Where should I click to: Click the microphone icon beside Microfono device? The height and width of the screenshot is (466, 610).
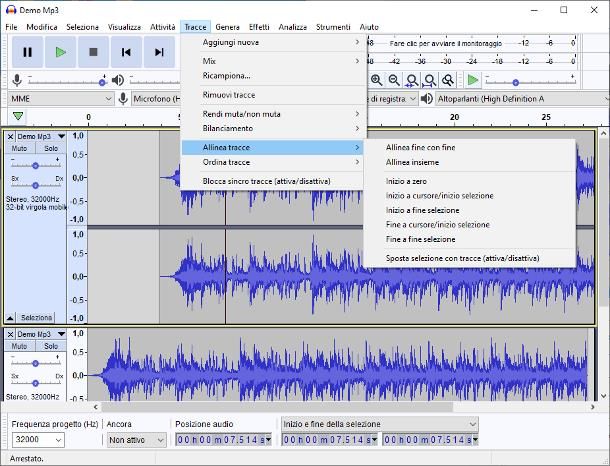click(123, 99)
